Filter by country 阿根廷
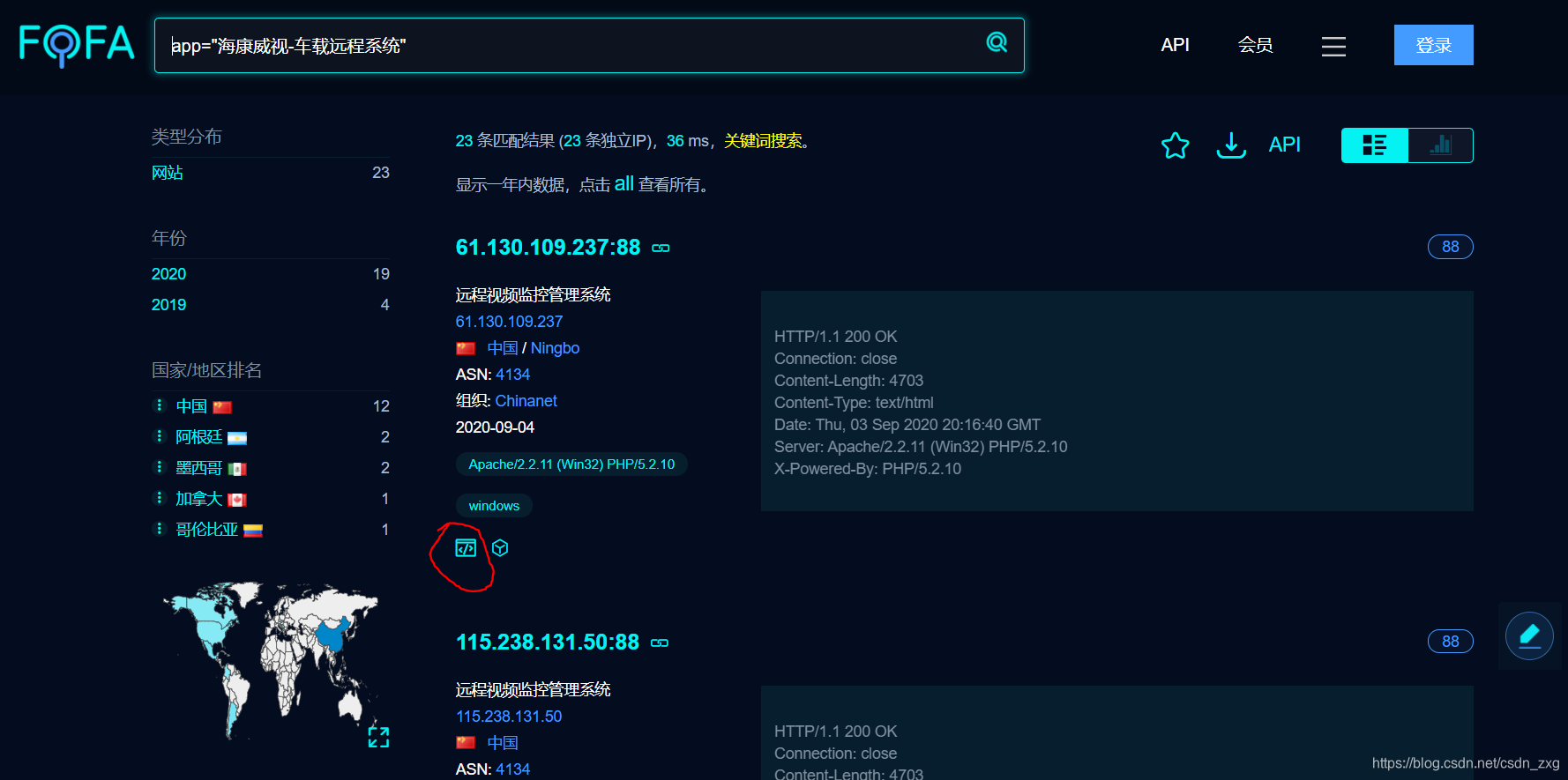 [x=199, y=437]
